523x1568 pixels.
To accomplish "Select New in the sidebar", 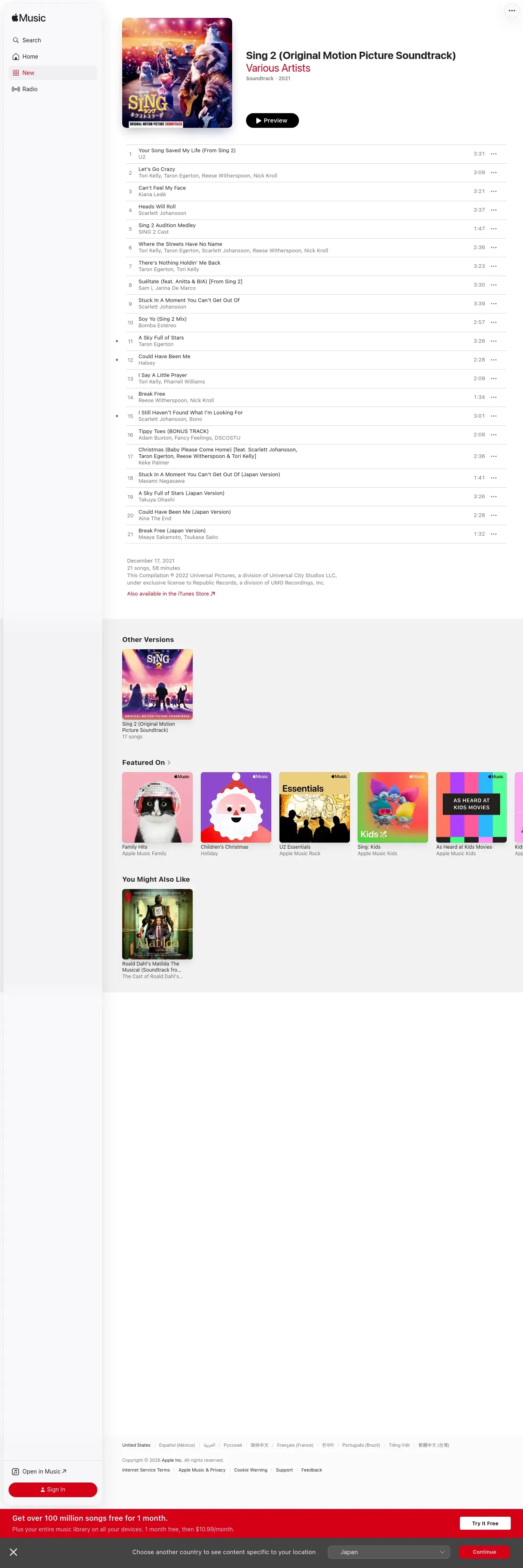I will (x=53, y=73).
